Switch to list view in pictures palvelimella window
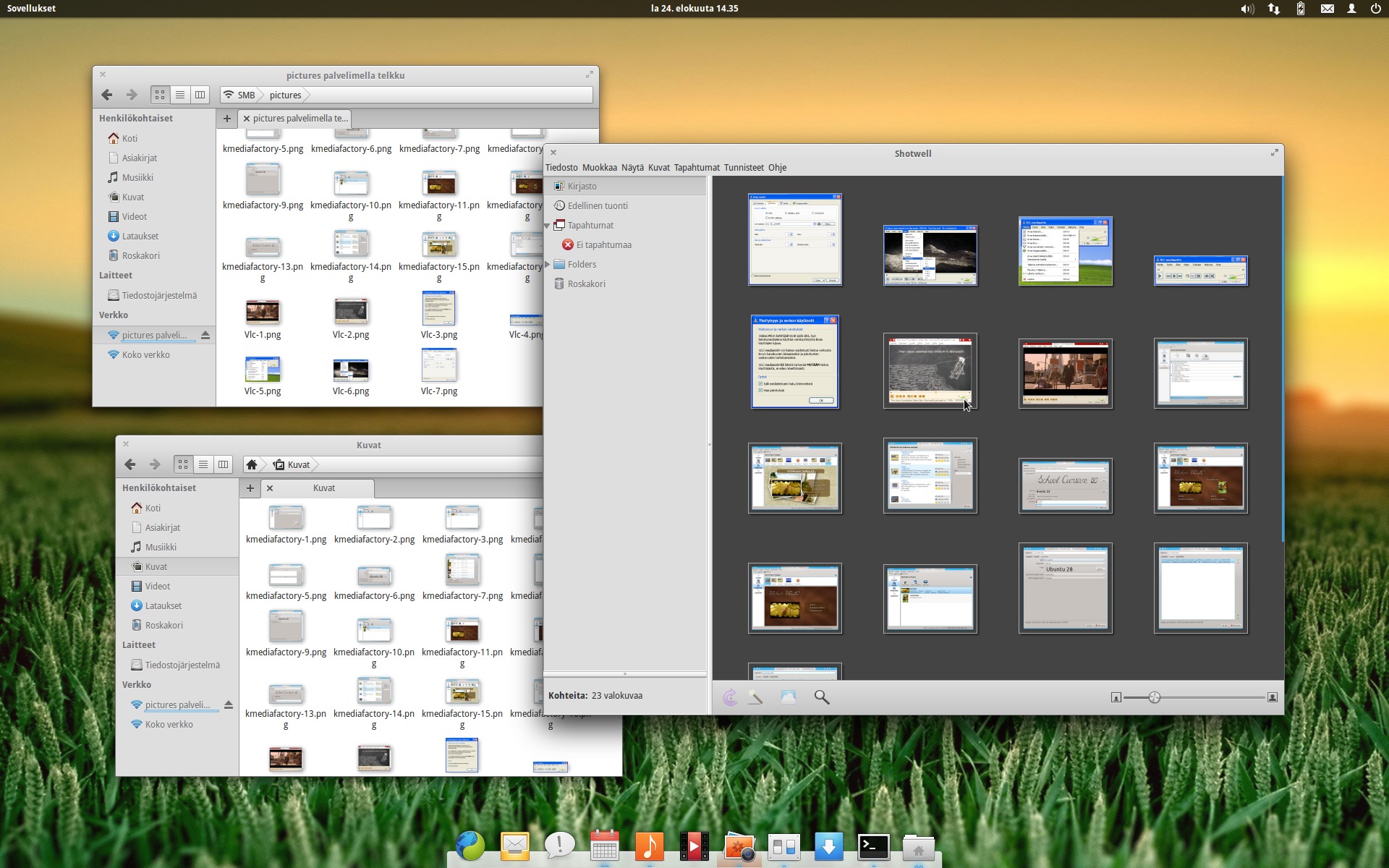 click(180, 95)
